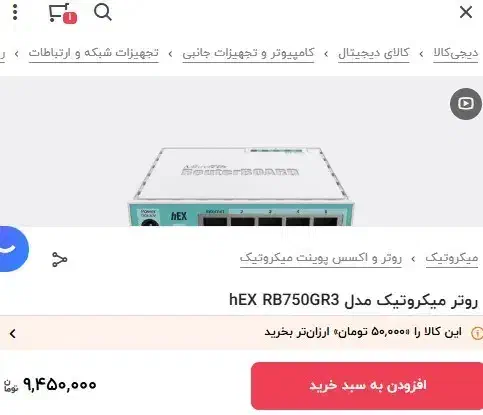Click the این کالا را ارزان‌تر بخرید banner text
Image resolution: width=483 pixels, height=415 pixels.
[363, 332]
